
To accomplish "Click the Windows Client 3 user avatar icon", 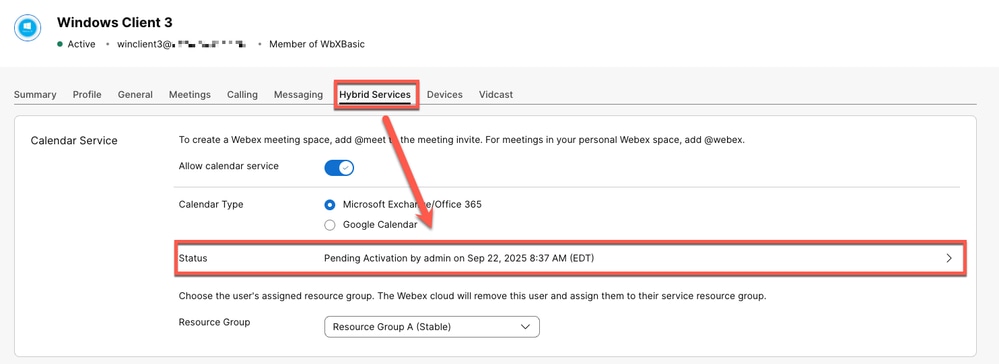I will pos(27,28).
